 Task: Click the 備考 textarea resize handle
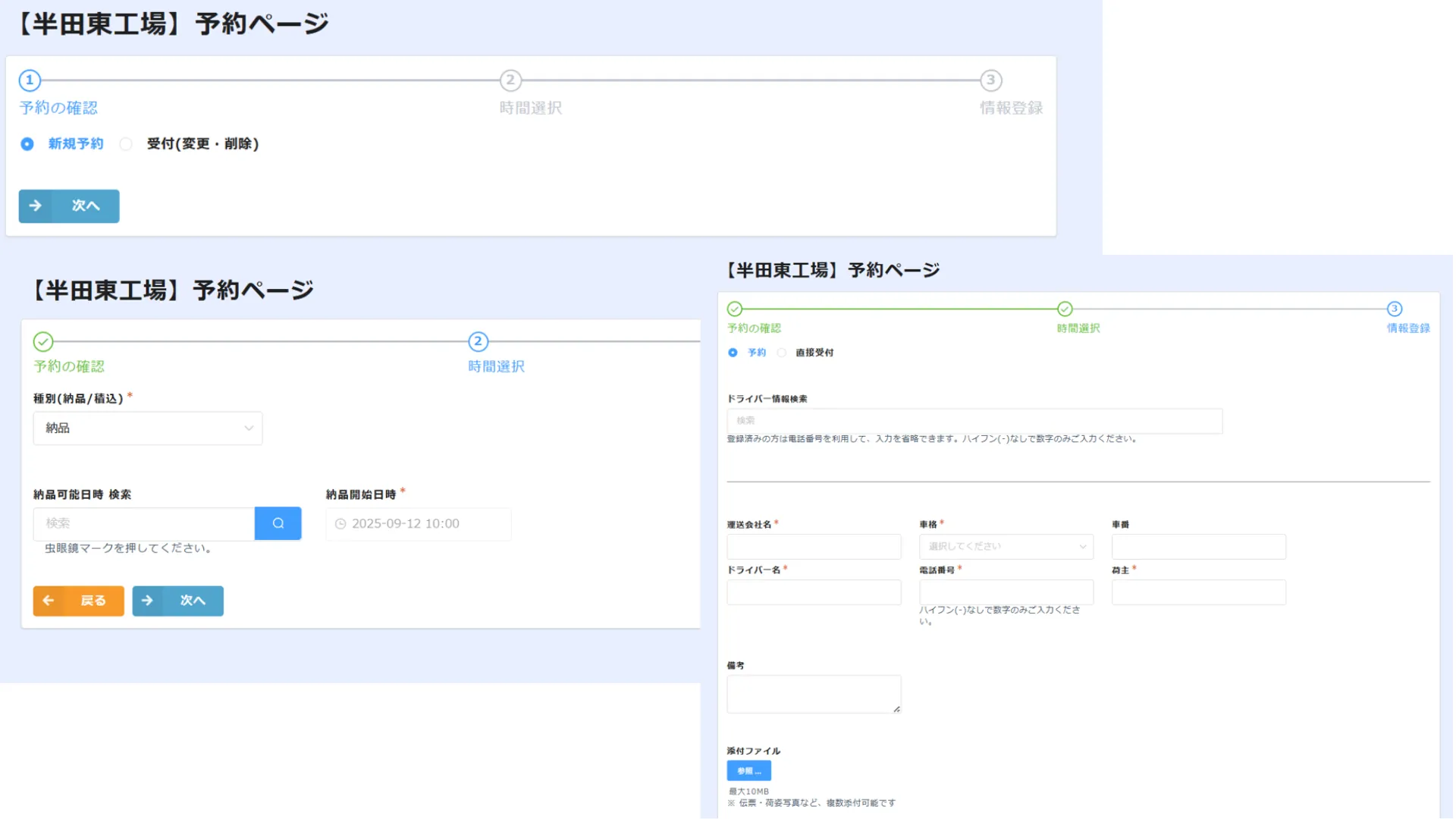[896, 709]
